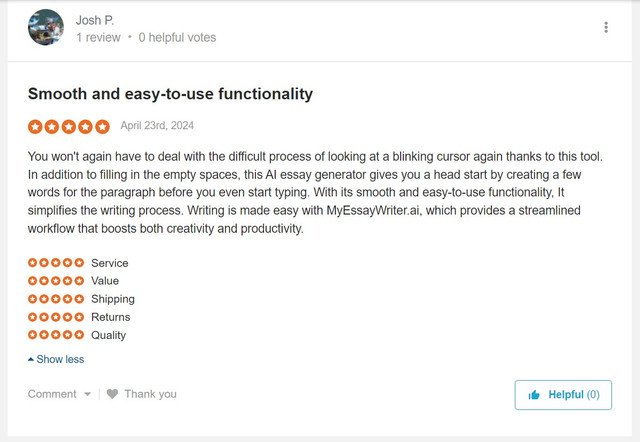Open the Josh P. reviewer name
This screenshot has width=640, height=442.
pos(95,20)
